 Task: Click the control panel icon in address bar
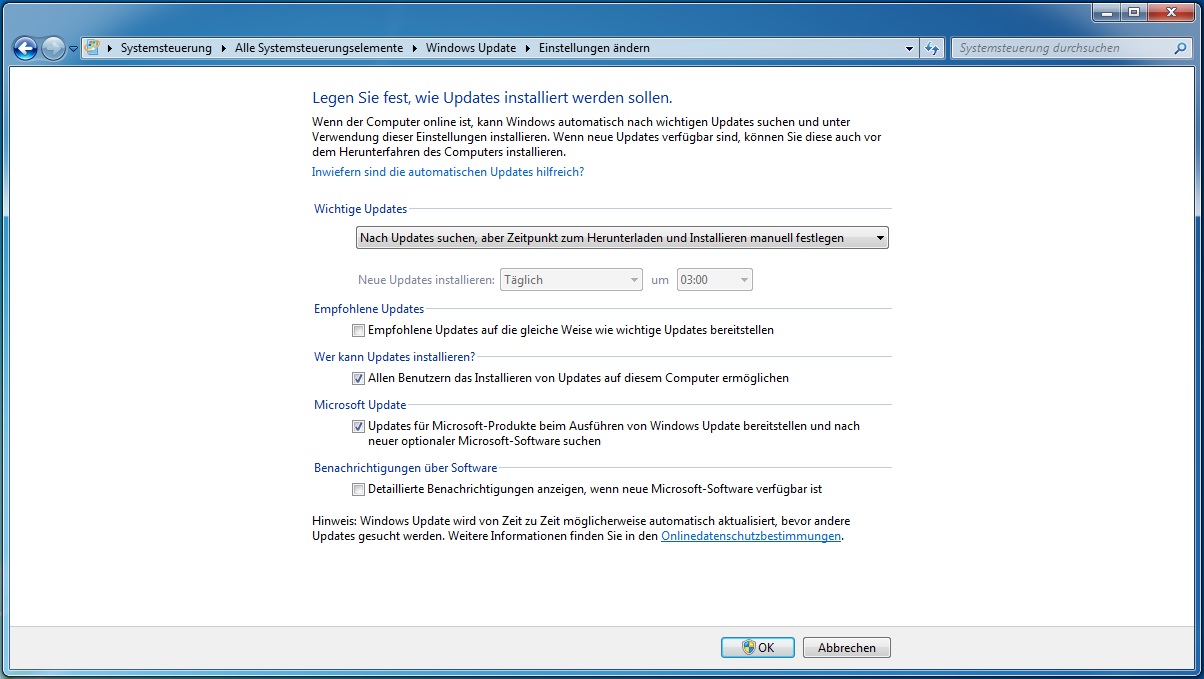click(94, 47)
